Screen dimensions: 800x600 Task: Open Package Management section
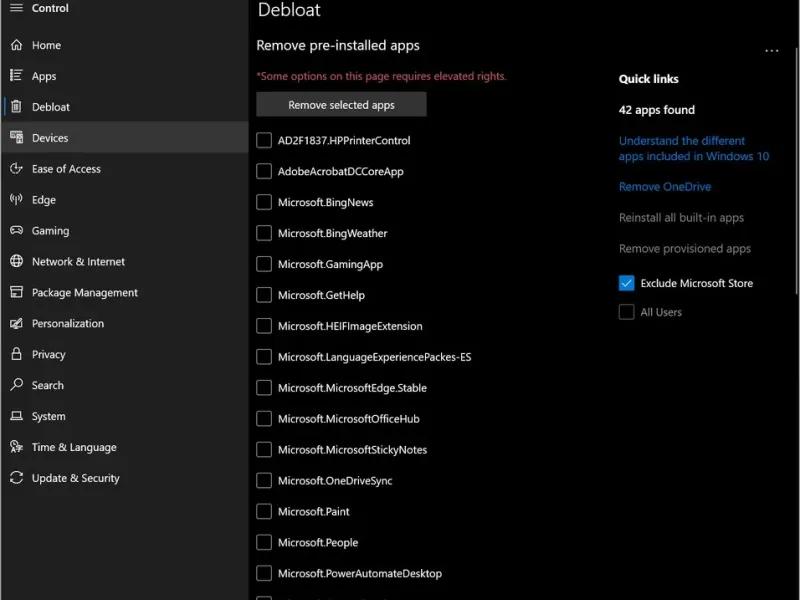click(84, 292)
